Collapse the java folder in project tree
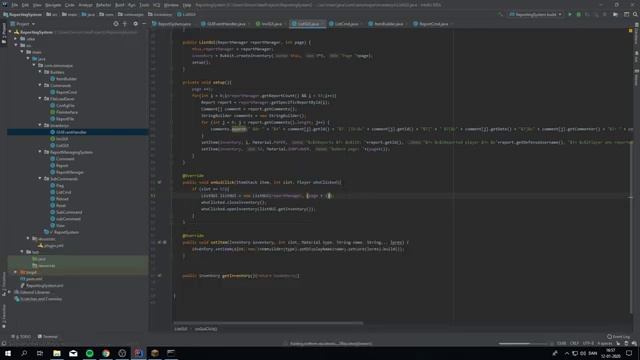Image resolution: width=640 pixels, height=360 pixels. point(28,58)
